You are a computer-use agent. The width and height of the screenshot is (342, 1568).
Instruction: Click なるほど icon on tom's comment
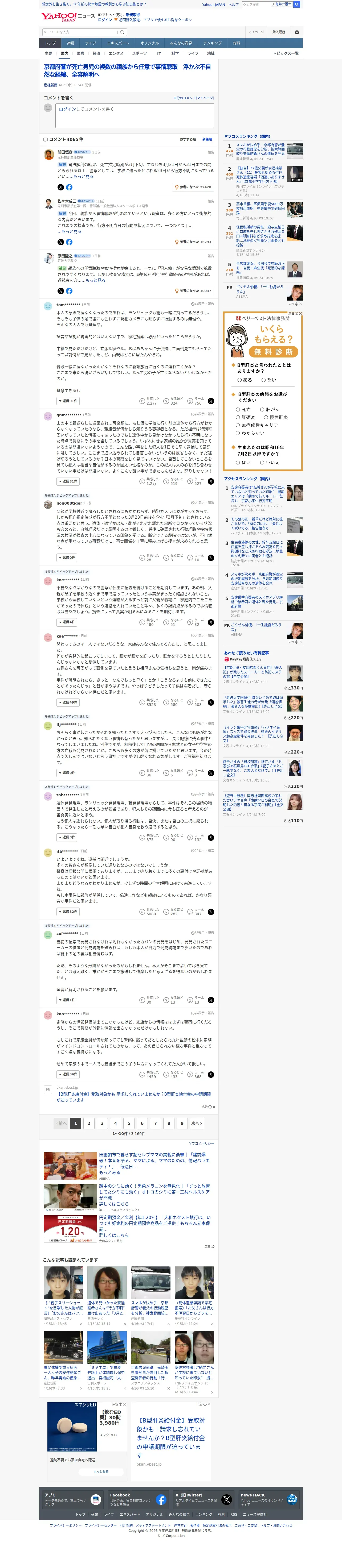click(166, 401)
